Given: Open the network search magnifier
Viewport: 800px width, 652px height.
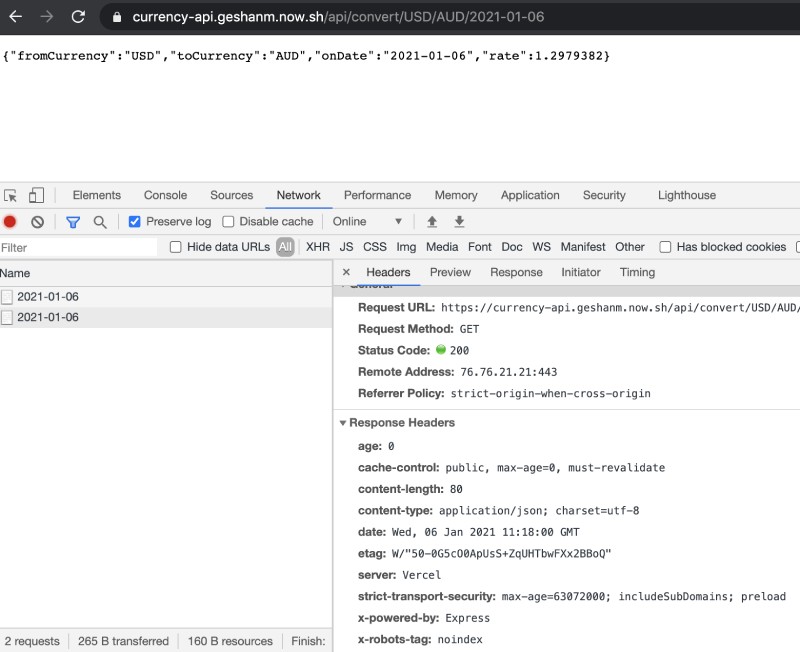Looking at the screenshot, I should (99, 221).
